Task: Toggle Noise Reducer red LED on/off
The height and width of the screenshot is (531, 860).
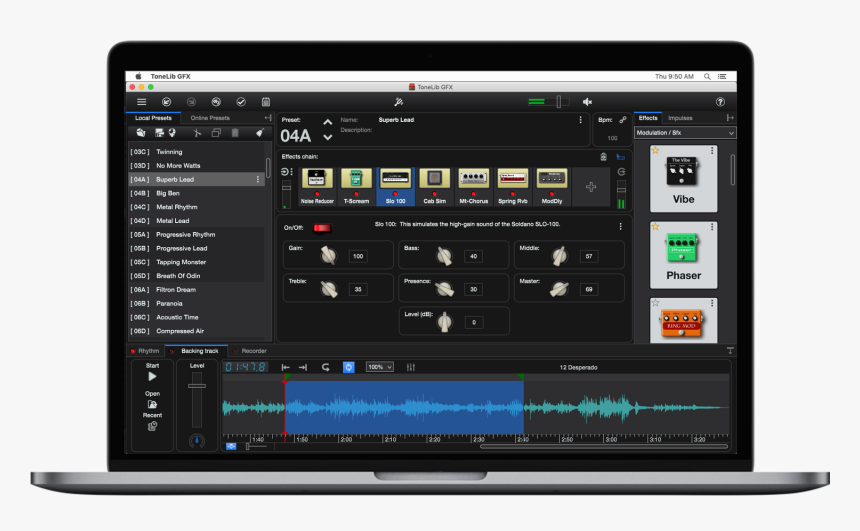Action: pyautogui.click(x=317, y=194)
